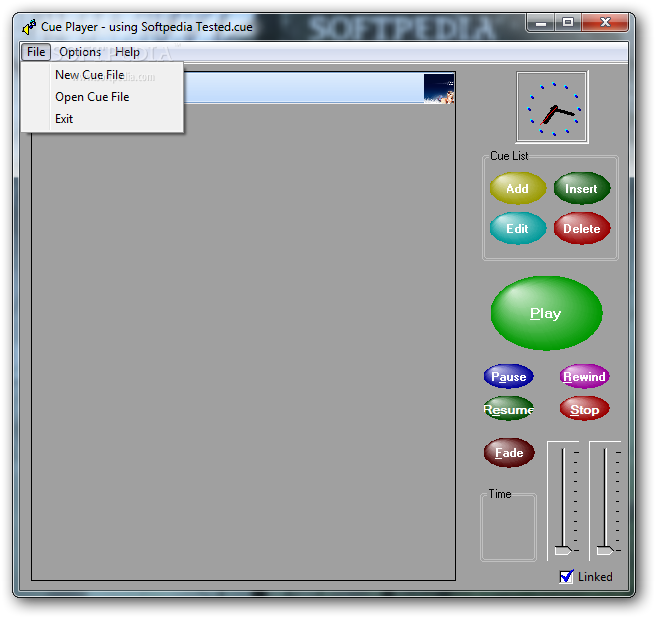This screenshot has height=618, width=656.
Task: Open the File menu
Action: coord(36,52)
